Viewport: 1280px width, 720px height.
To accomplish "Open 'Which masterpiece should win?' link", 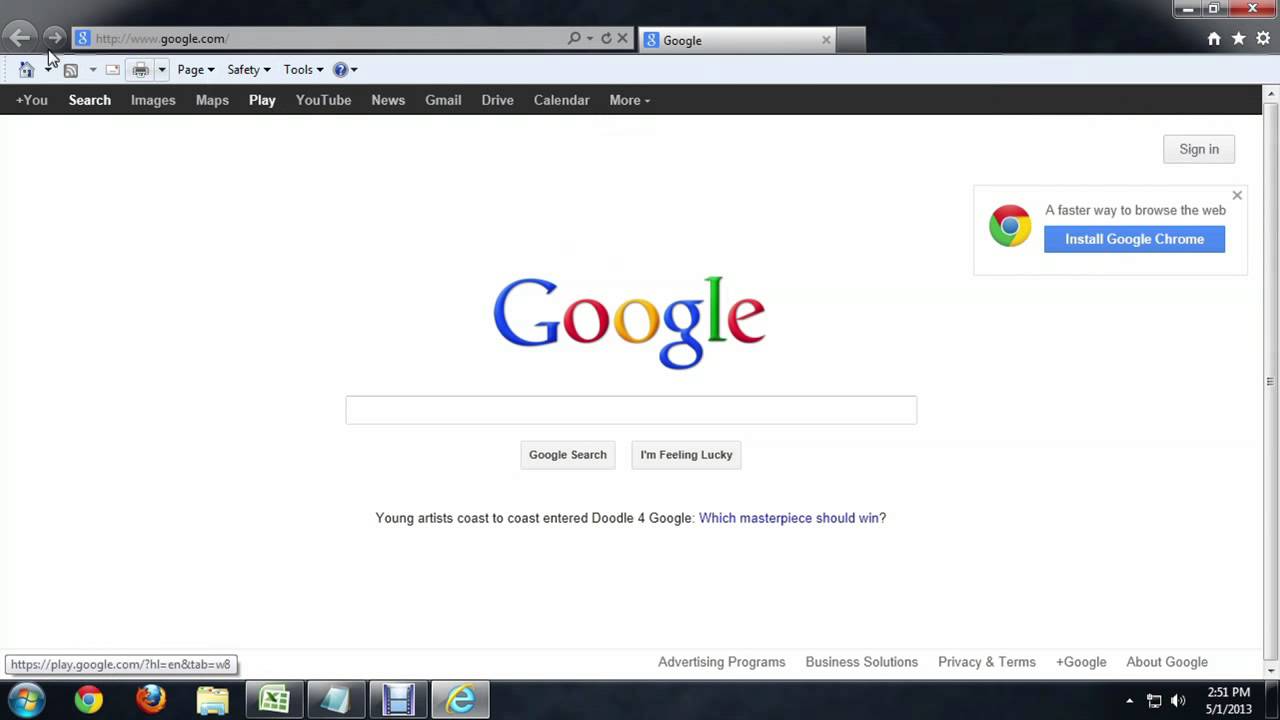I will coord(792,518).
